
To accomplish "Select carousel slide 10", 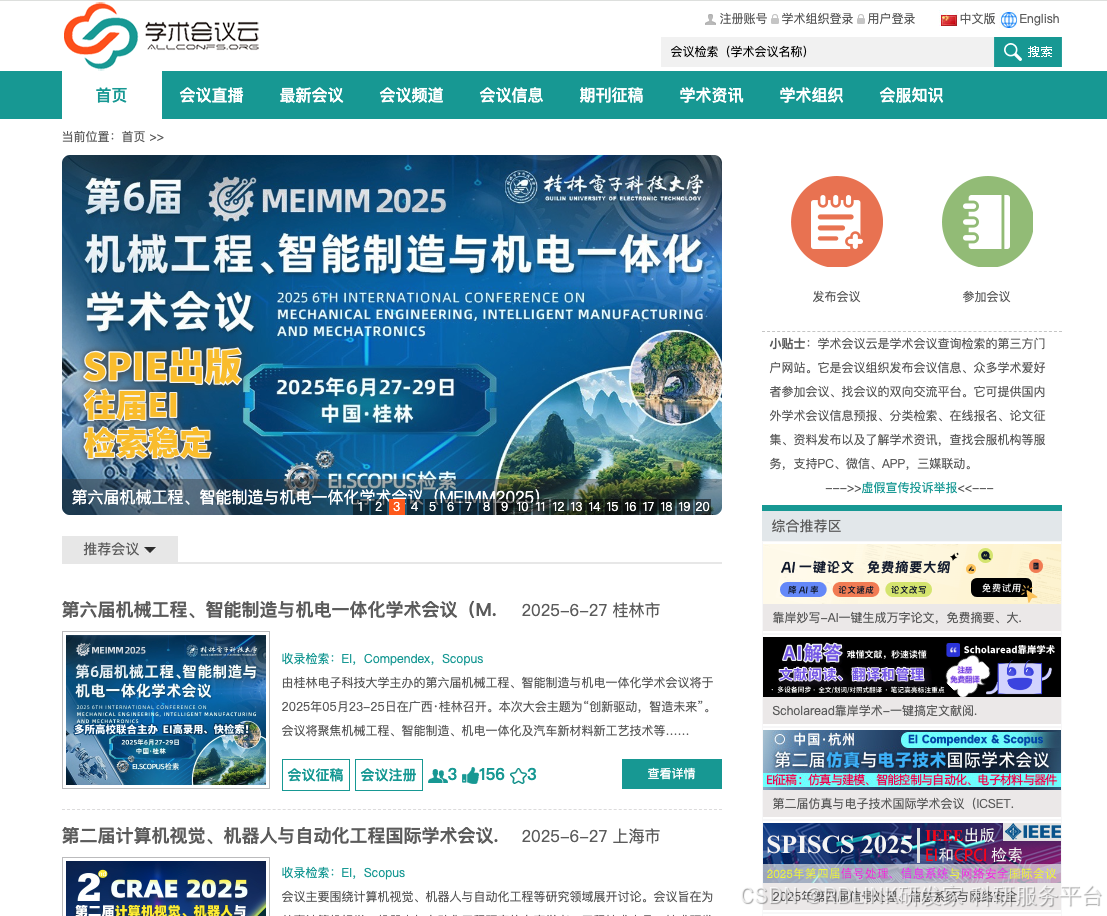I will point(522,506).
